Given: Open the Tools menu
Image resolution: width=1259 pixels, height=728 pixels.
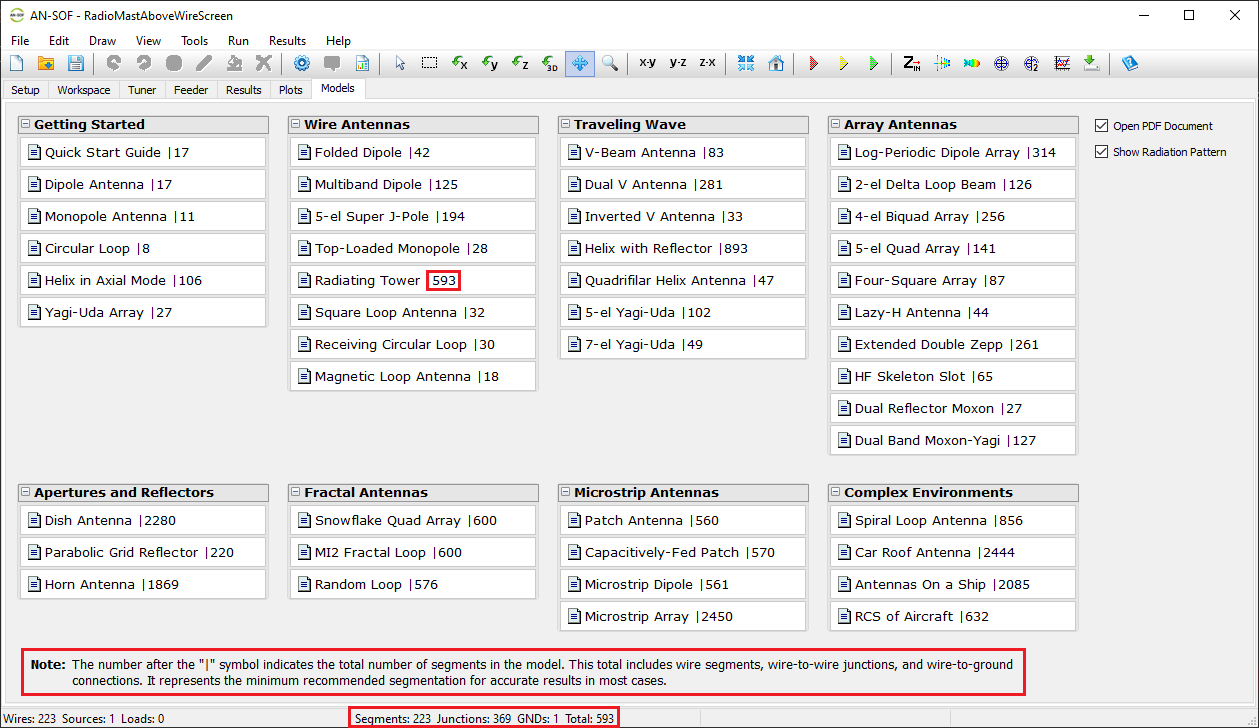Looking at the screenshot, I should click(194, 41).
